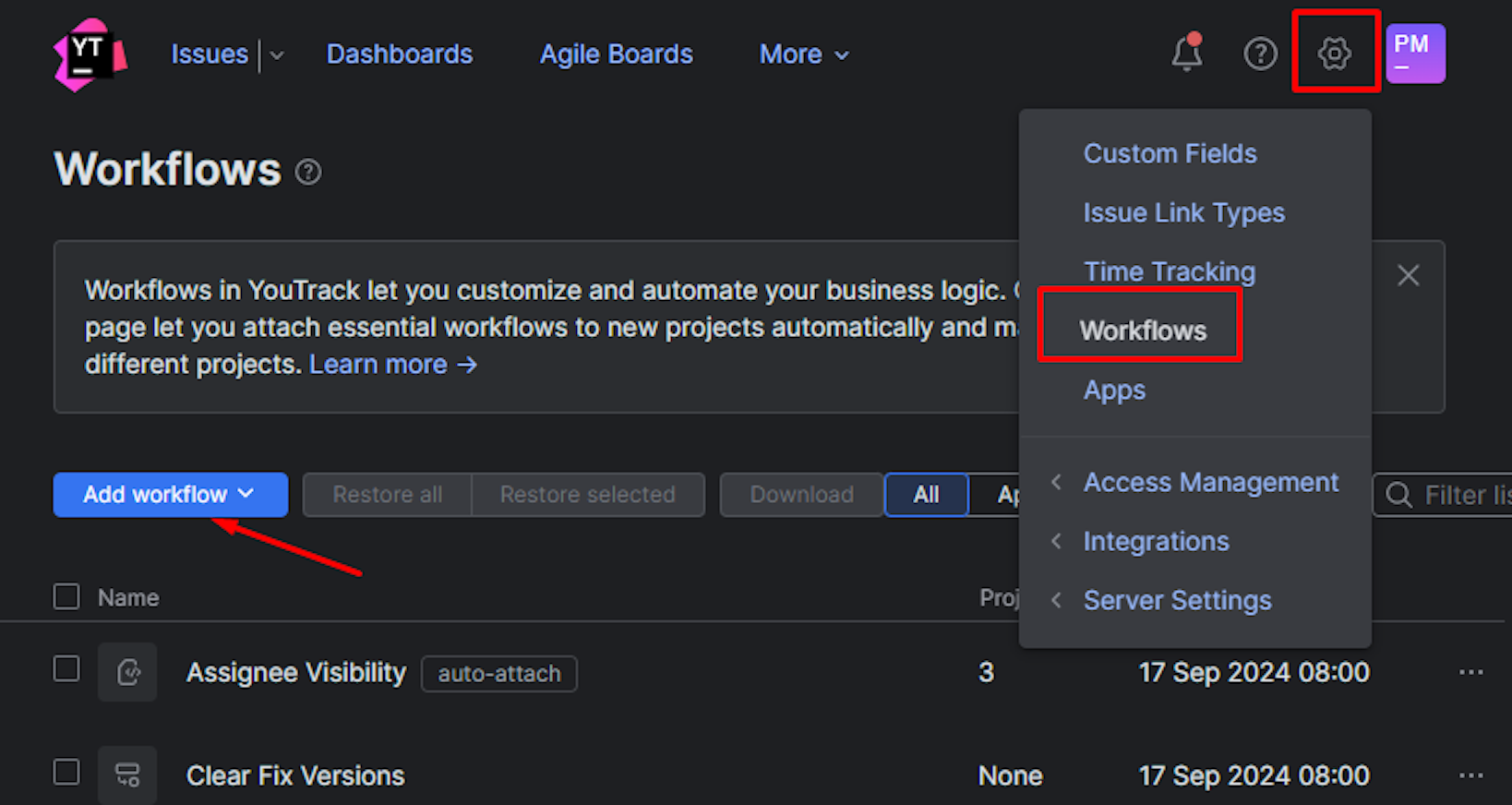Click the Clear Fix Versions workflow icon
The width and height of the screenshot is (1512, 805).
[x=127, y=775]
